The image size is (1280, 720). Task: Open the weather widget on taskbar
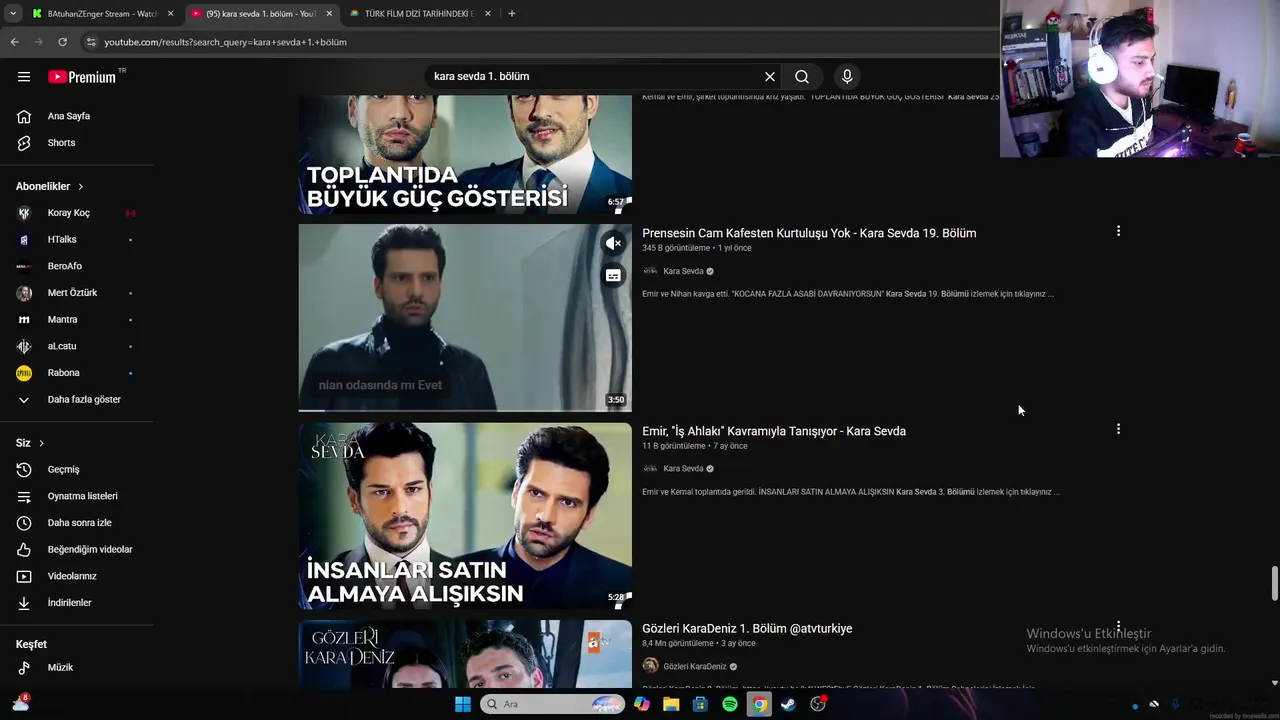point(21,703)
